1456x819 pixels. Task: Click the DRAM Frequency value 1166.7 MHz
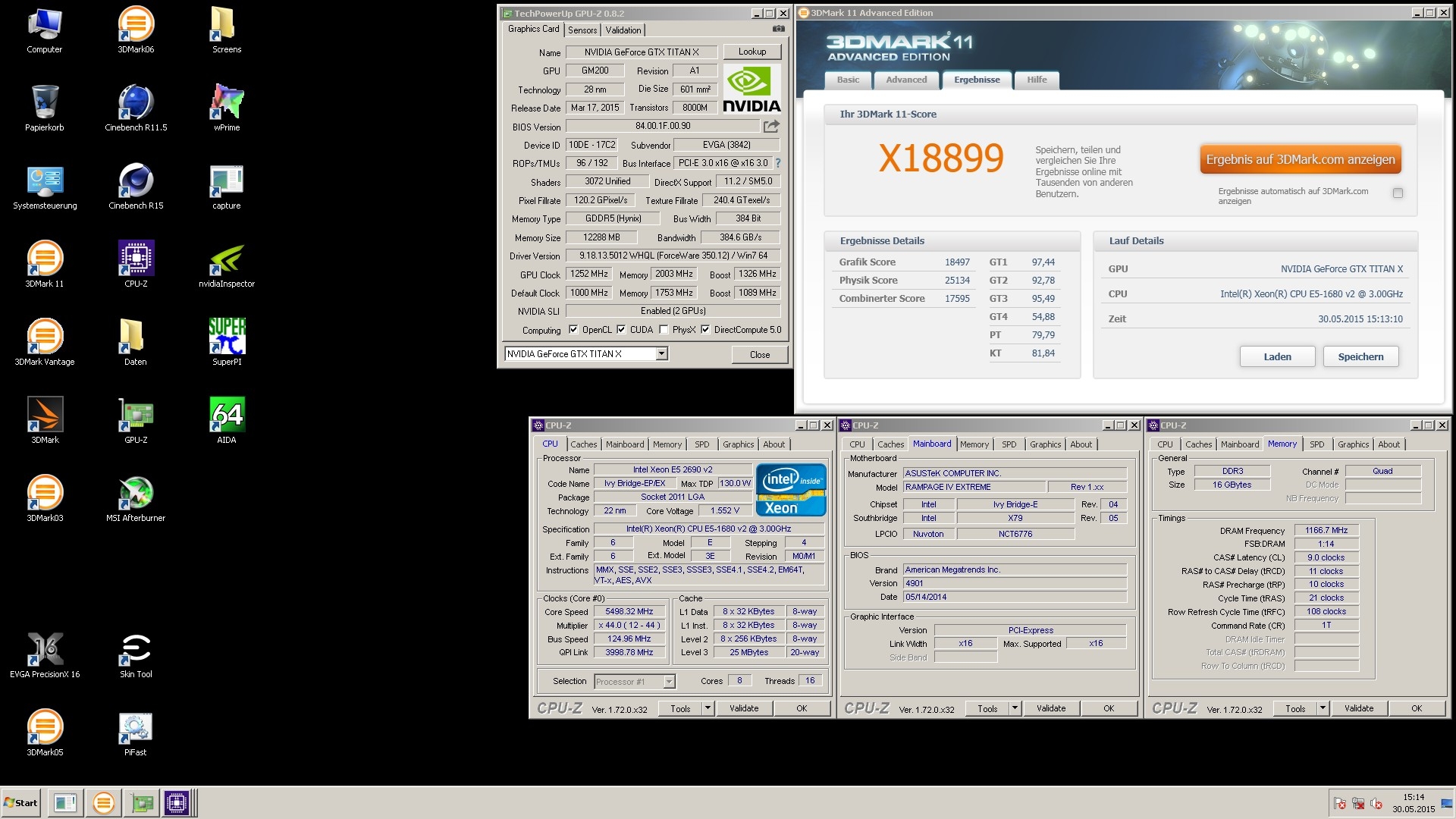(1326, 530)
